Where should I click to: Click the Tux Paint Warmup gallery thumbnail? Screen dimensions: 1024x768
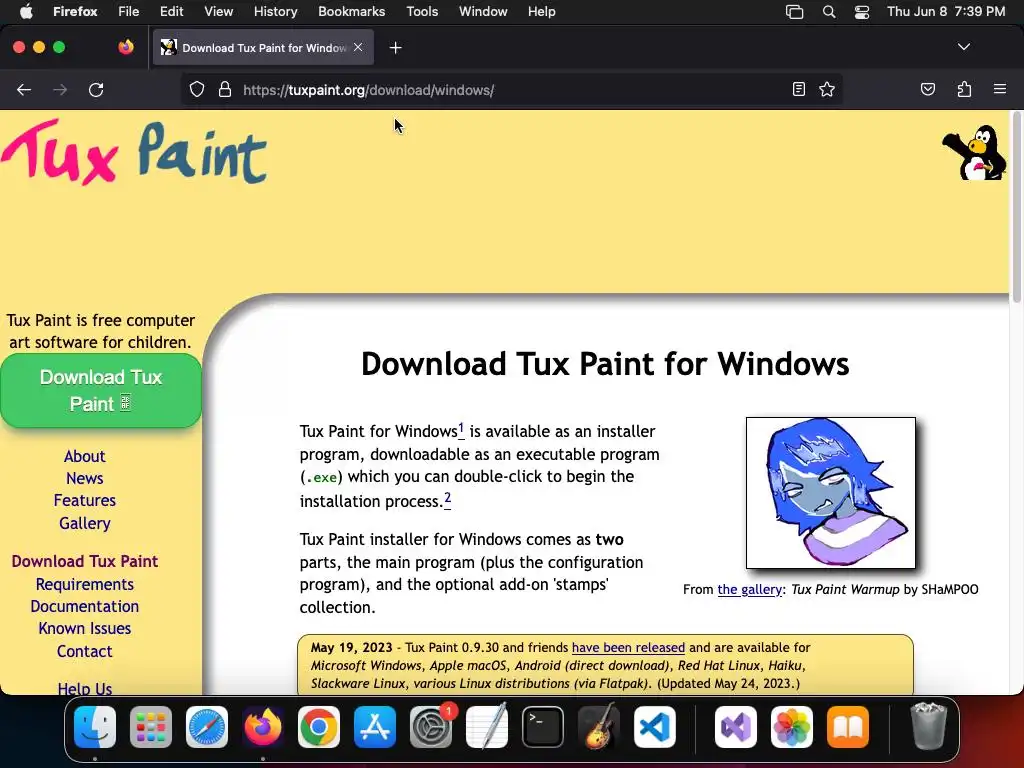pyautogui.click(x=831, y=493)
